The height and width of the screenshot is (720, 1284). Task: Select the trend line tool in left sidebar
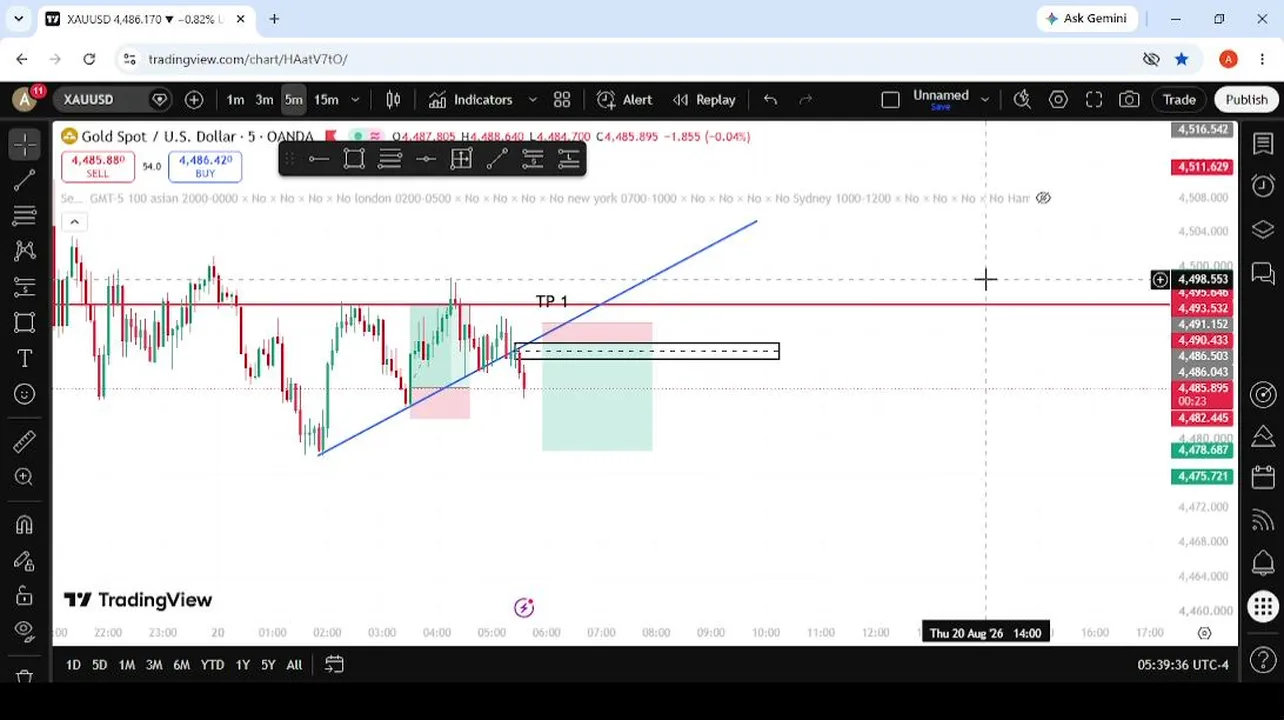click(x=25, y=181)
